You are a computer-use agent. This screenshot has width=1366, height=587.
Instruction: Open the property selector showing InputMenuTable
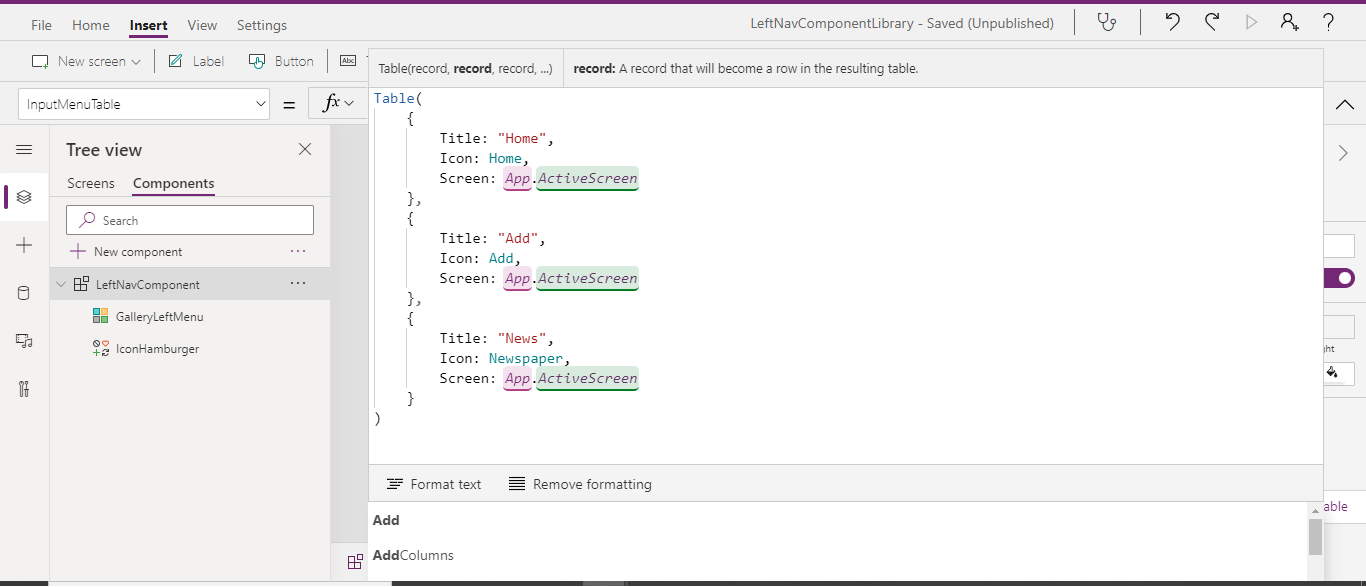143,104
